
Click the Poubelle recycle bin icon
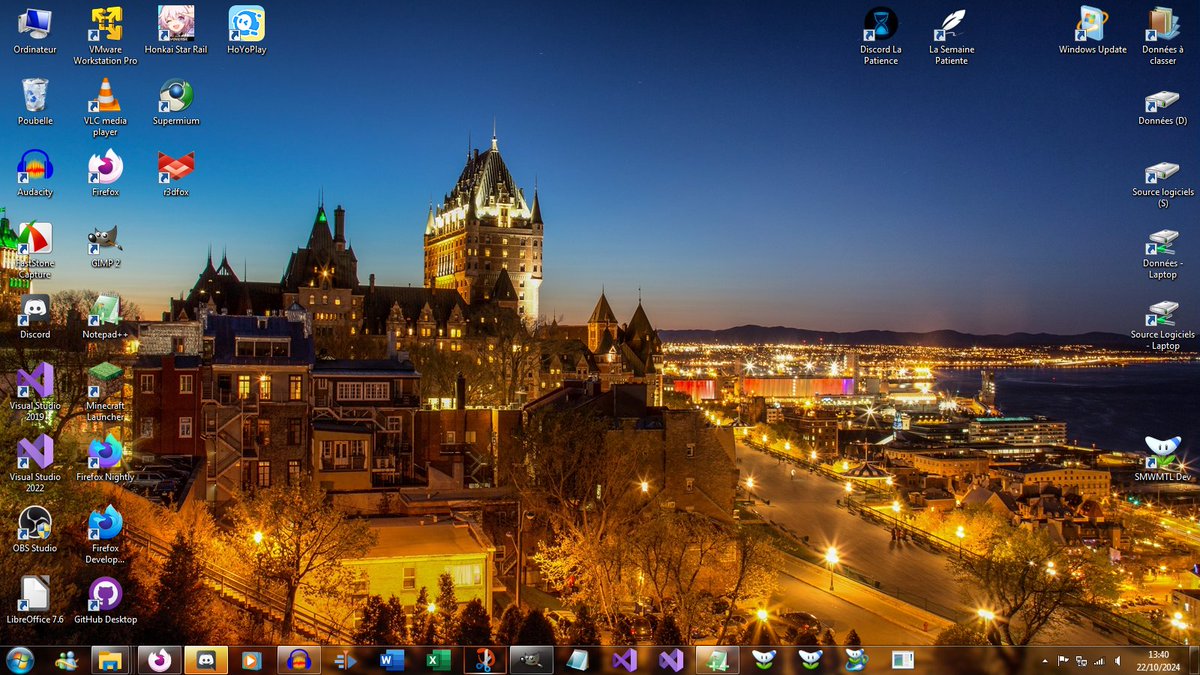35,102
